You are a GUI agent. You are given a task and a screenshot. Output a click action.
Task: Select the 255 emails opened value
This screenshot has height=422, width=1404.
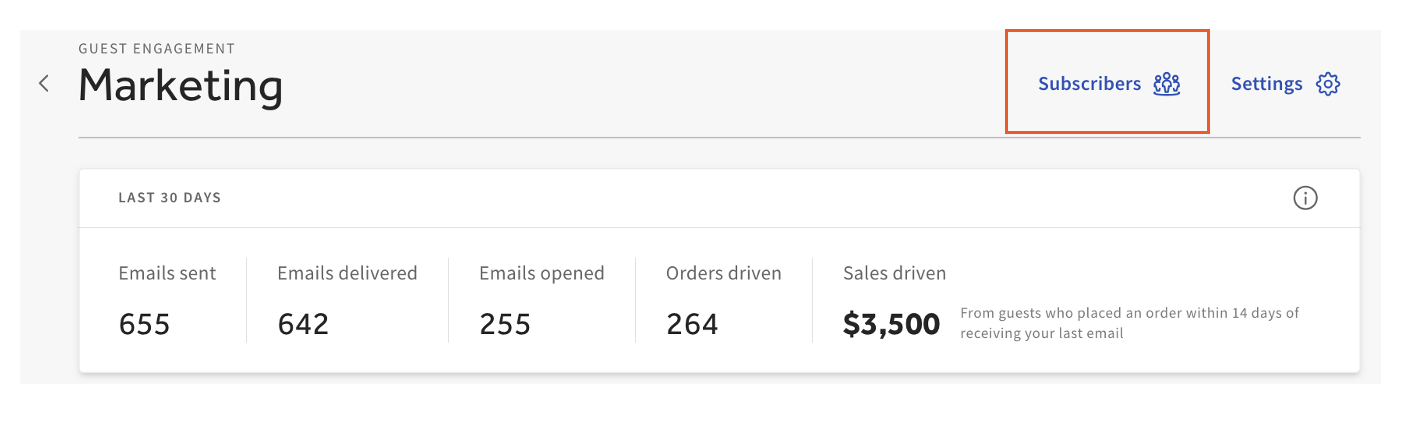pyautogui.click(x=505, y=324)
